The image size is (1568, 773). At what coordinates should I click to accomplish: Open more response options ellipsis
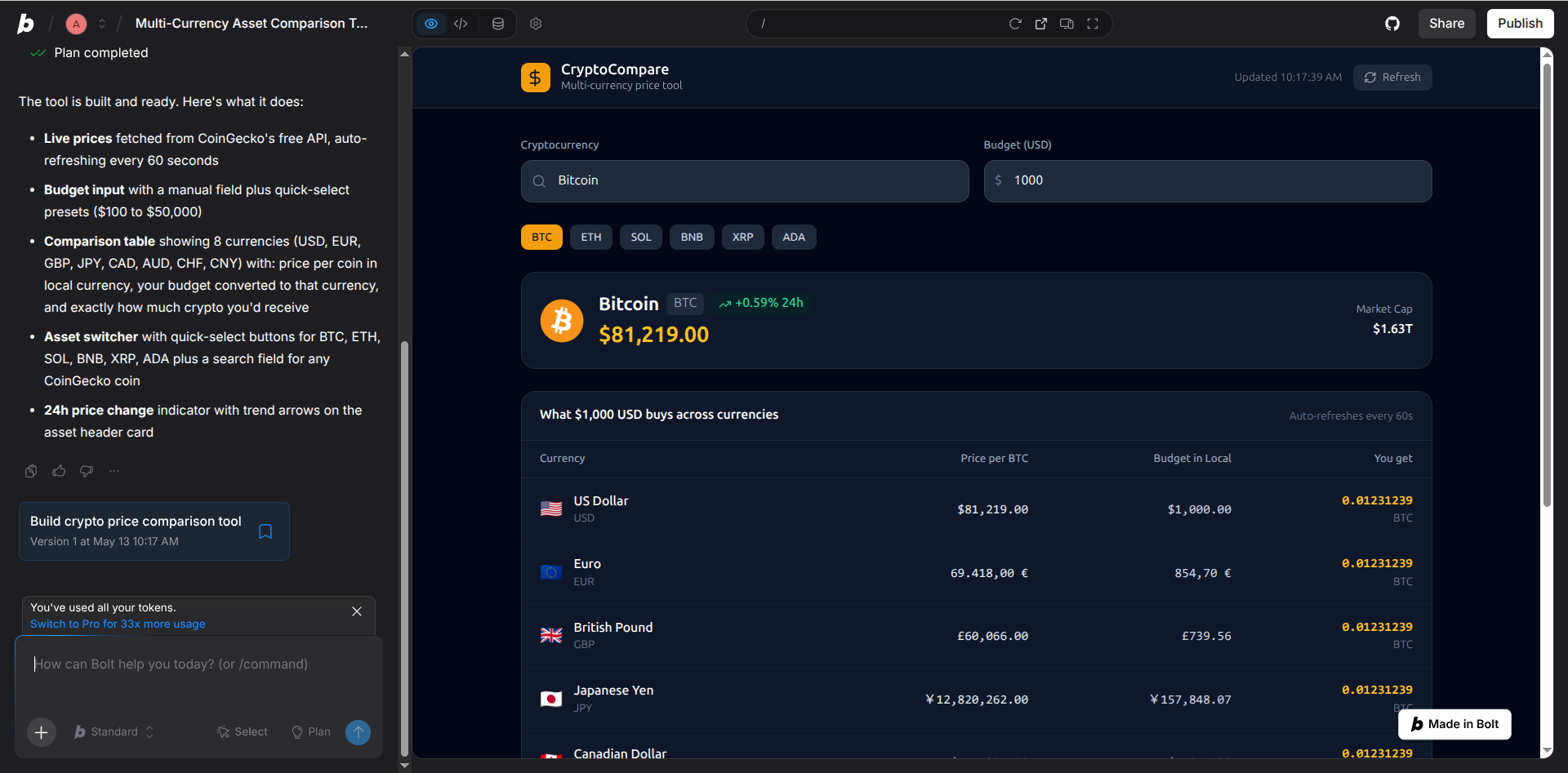[x=114, y=471]
